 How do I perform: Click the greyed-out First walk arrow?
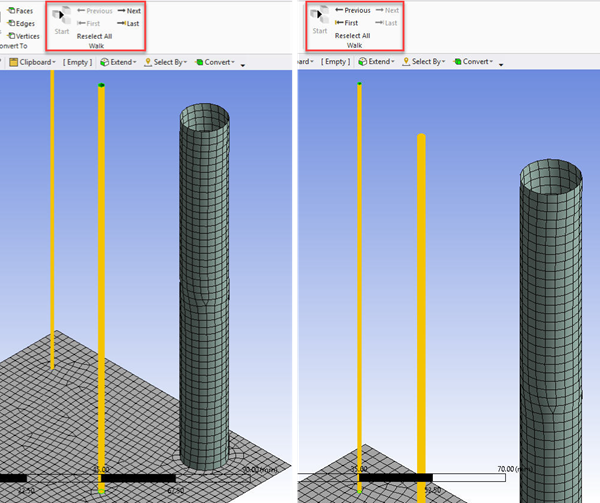[88, 23]
